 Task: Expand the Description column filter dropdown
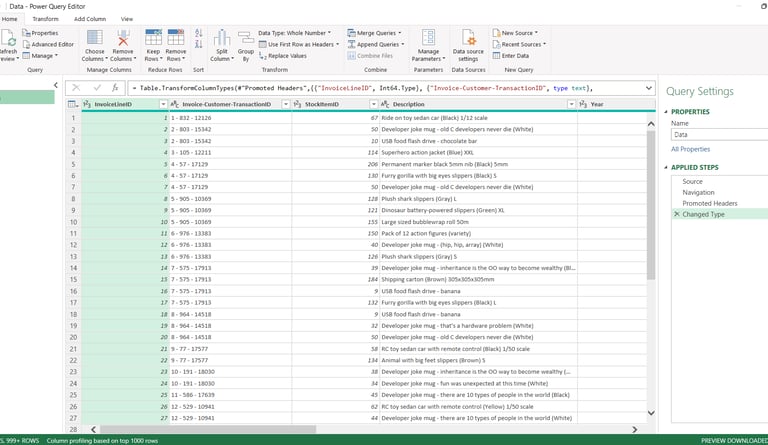click(x=571, y=104)
